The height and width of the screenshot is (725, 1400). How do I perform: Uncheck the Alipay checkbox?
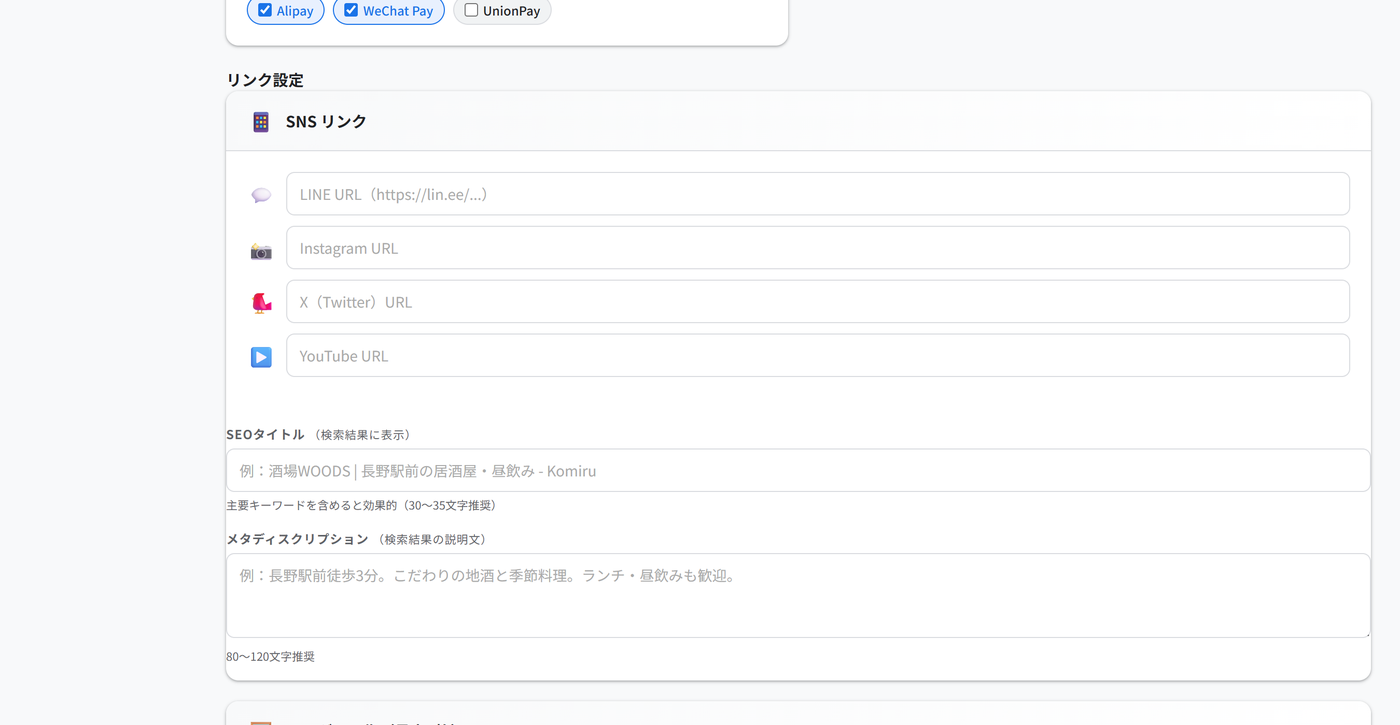click(x=265, y=10)
